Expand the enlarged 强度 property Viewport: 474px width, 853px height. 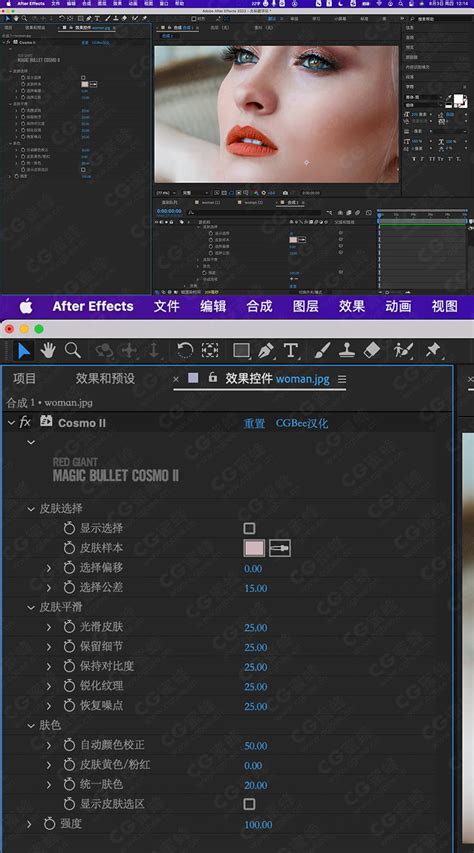29,824
